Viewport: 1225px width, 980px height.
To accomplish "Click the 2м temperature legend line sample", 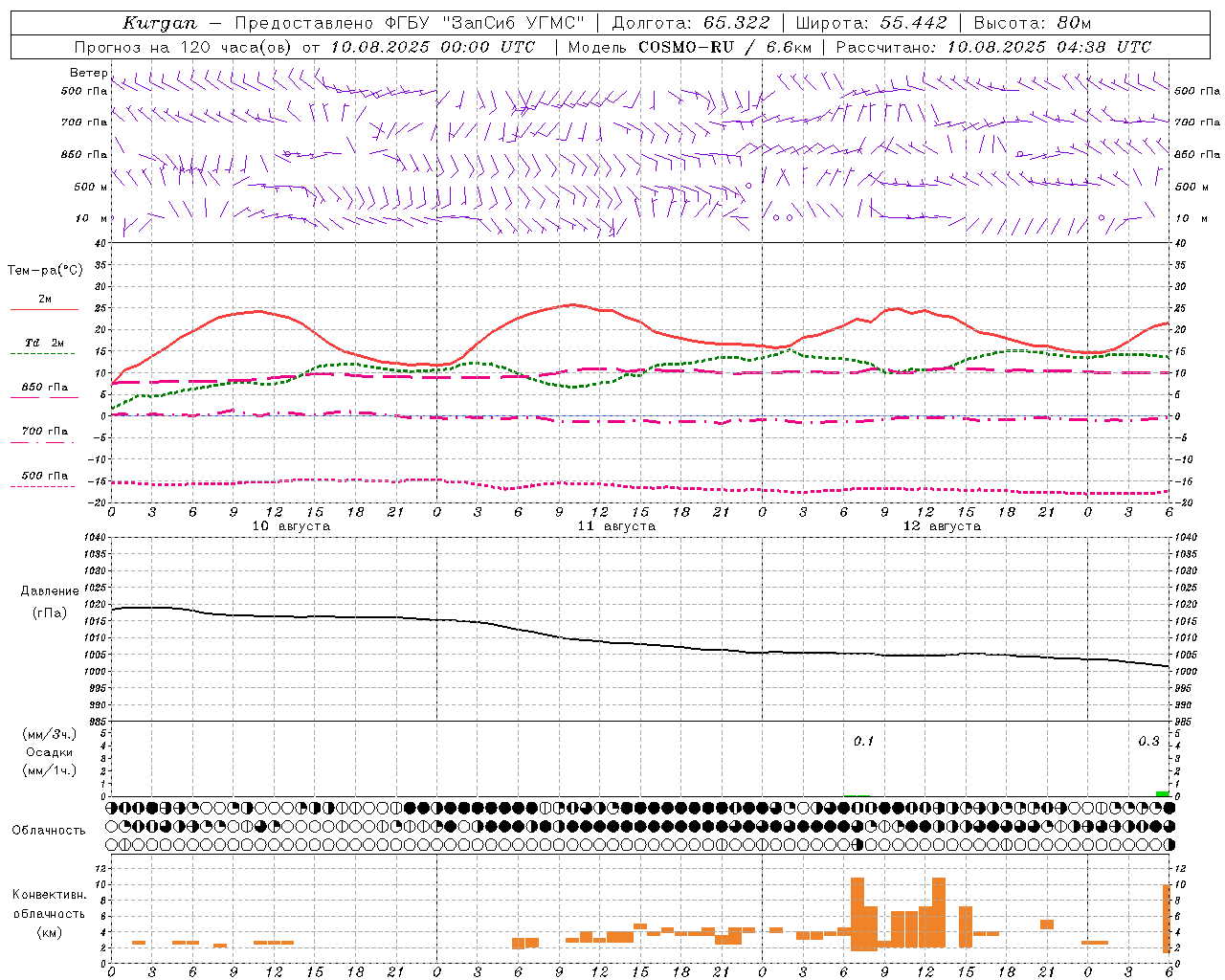I will point(44,310).
